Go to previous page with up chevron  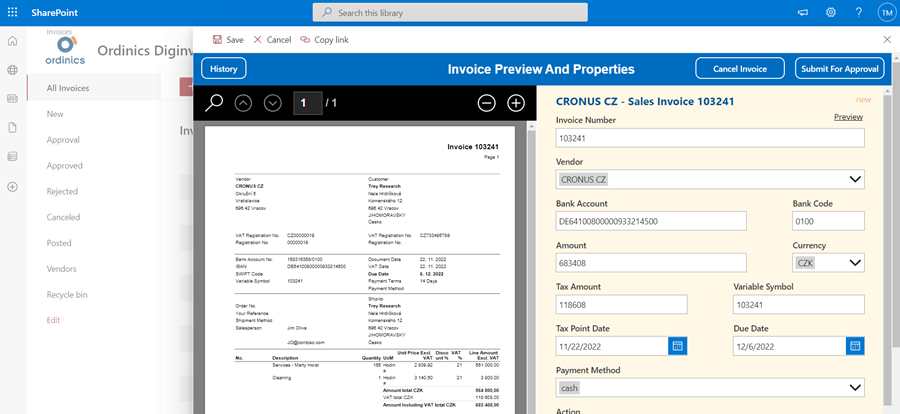pos(243,103)
